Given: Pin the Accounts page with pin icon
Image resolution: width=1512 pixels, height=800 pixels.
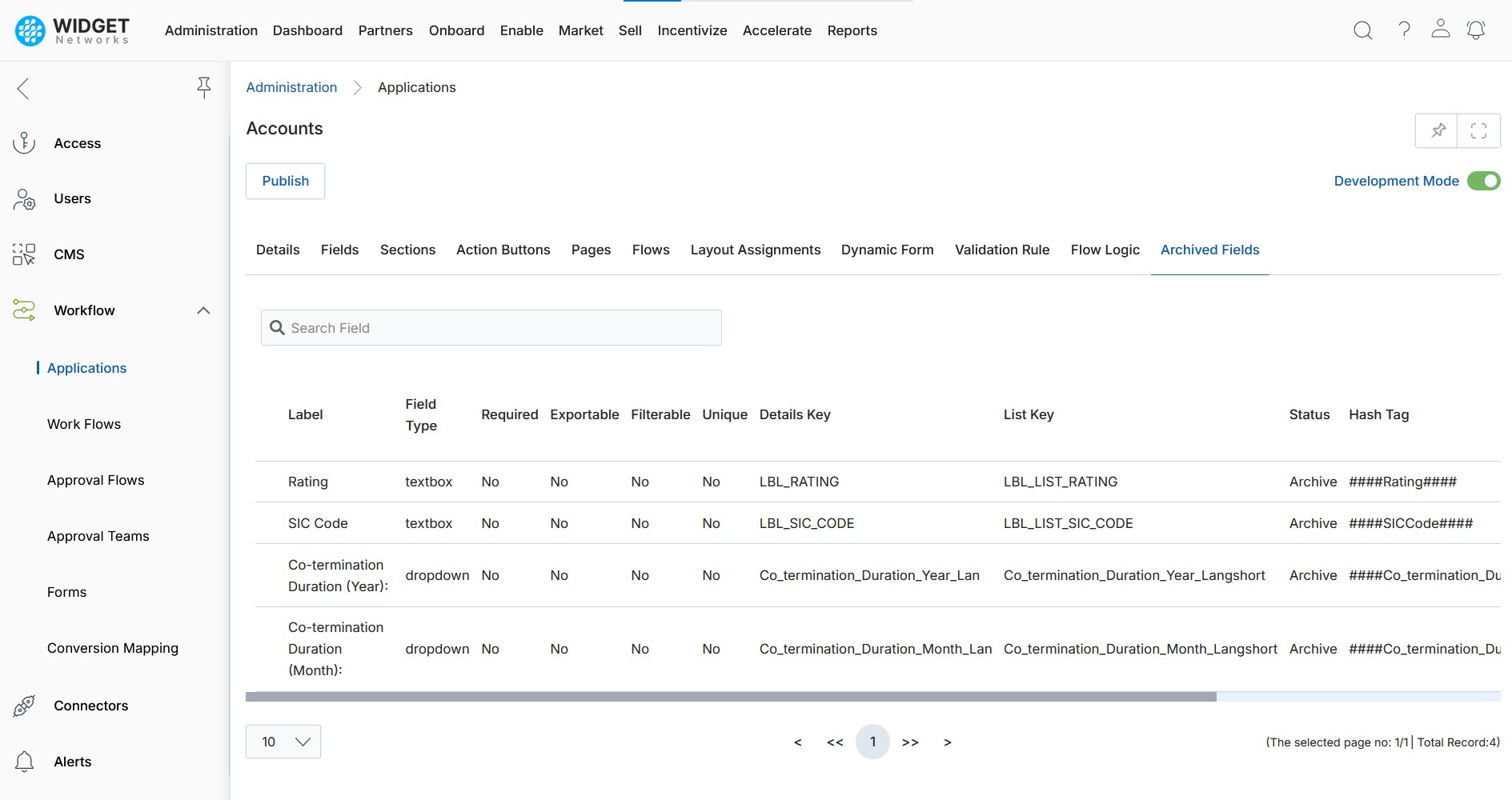Looking at the screenshot, I should (x=1438, y=130).
